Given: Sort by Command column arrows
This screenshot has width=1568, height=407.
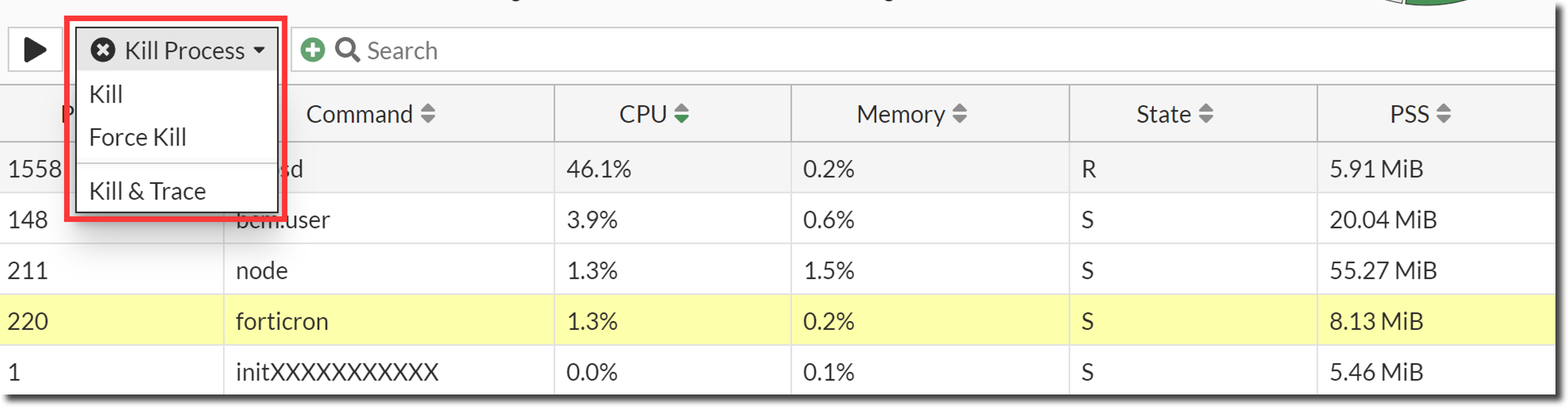Looking at the screenshot, I should (x=428, y=114).
